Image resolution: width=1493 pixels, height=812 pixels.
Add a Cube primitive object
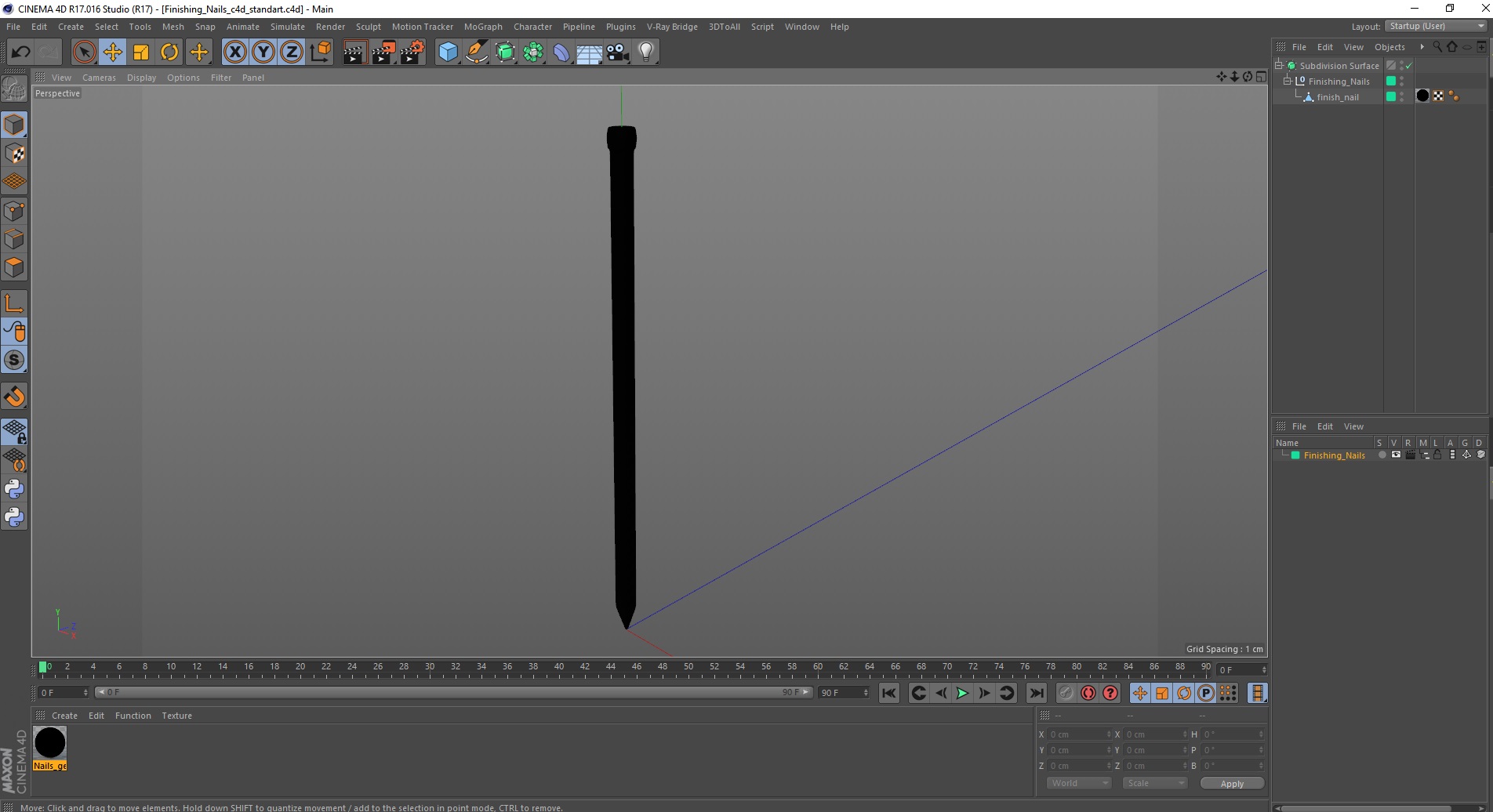point(448,53)
